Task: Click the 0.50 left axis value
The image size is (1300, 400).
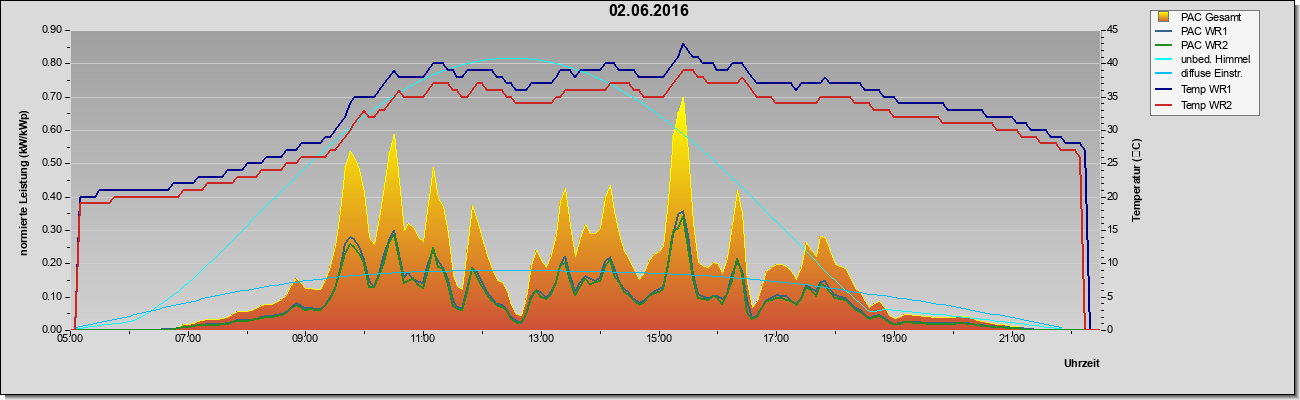Action: 51,163
